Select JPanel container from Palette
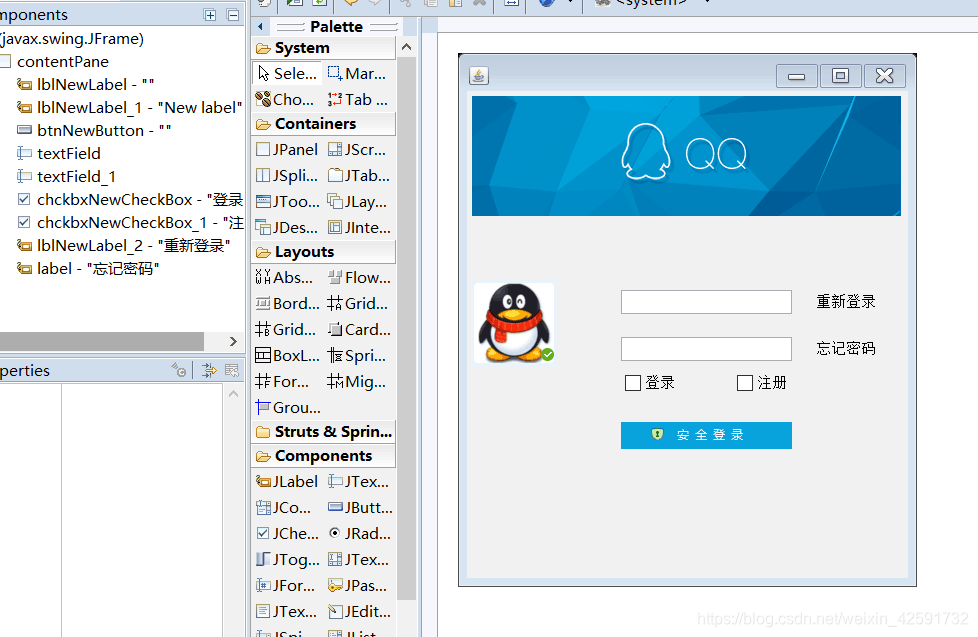 pyautogui.click(x=287, y=150)
